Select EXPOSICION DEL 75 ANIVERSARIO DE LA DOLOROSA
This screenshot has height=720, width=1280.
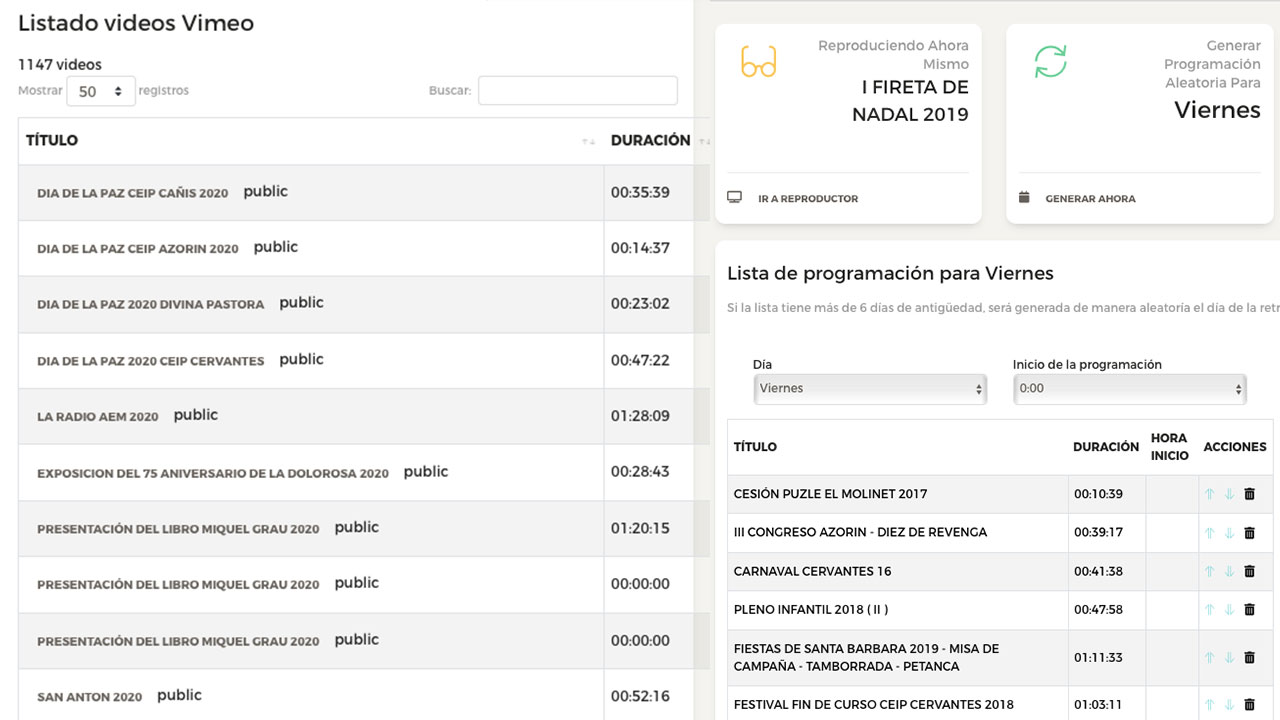click(213, 473)
